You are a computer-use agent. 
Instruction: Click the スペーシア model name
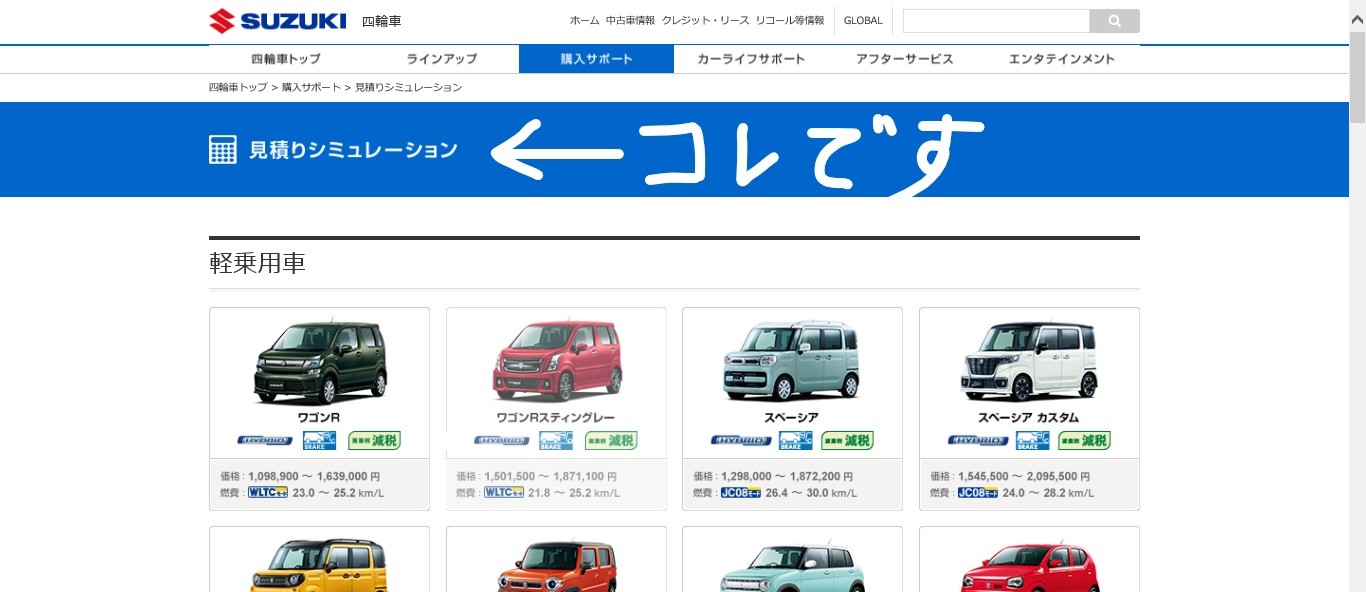coord(793,417)
